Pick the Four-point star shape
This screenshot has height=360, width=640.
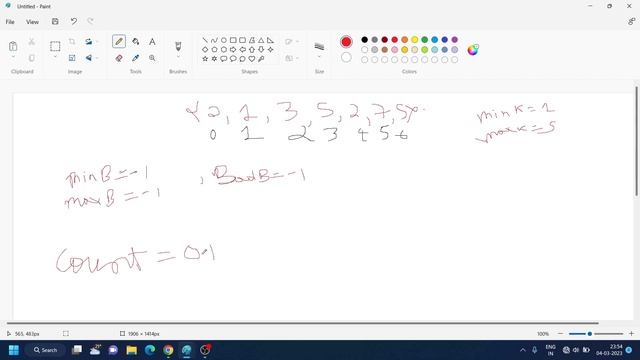click(x=271, y=49)
